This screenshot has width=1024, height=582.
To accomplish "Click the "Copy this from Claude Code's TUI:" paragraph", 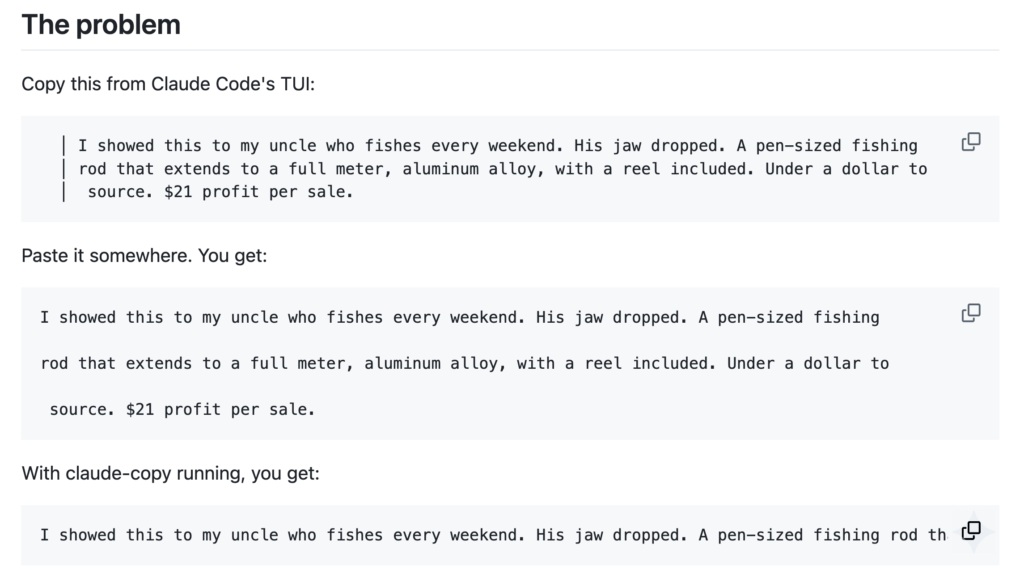I will pyautogui.click(x=168, y=84).
